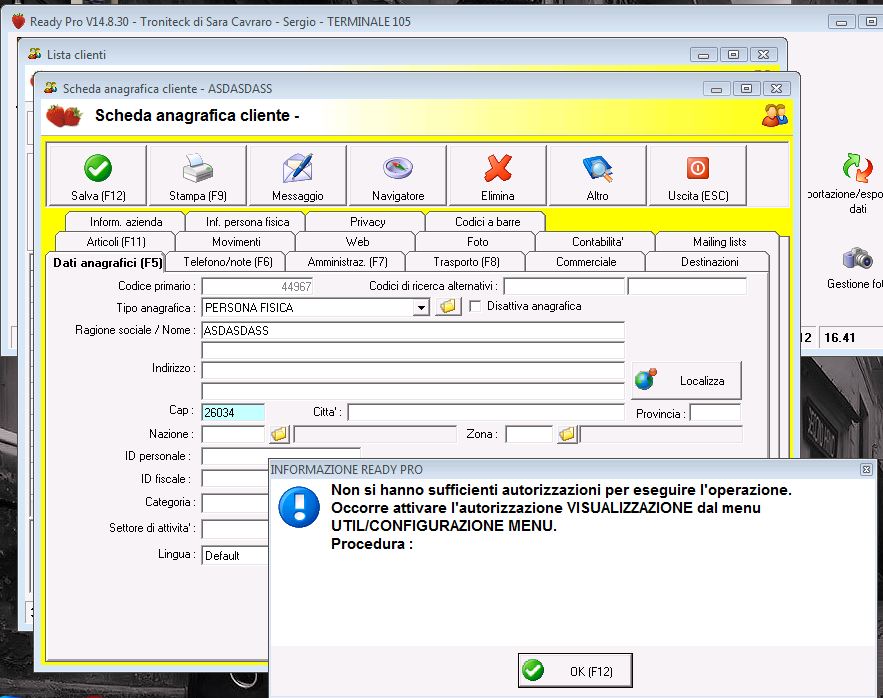Switch to Trasporto (F8) tab
Screen dimensions: 883x698
(466, 262)
